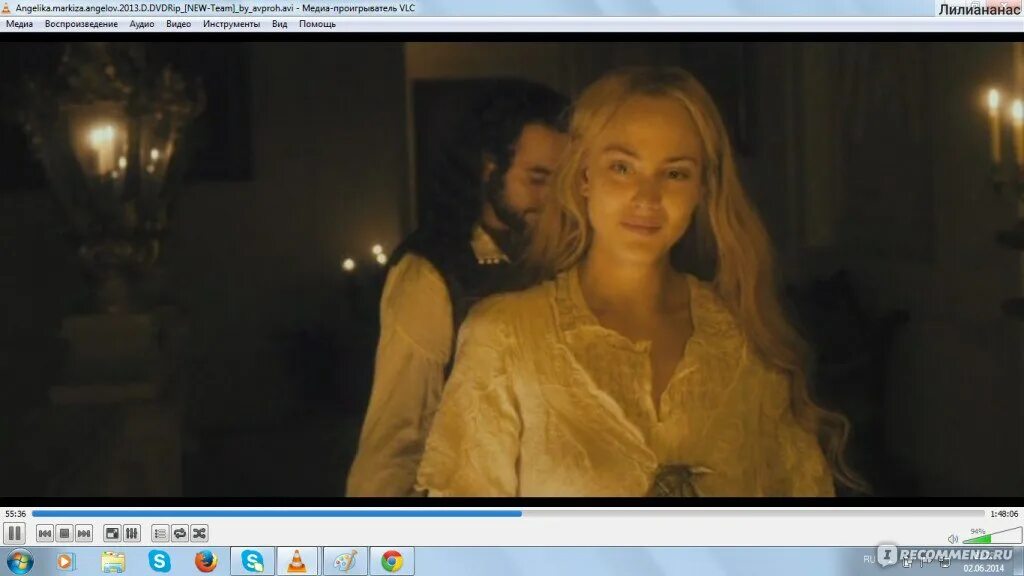1024x576 pixels.
Task: Launch Windows Media Player from the taskbar
Action: coord(65,562)
